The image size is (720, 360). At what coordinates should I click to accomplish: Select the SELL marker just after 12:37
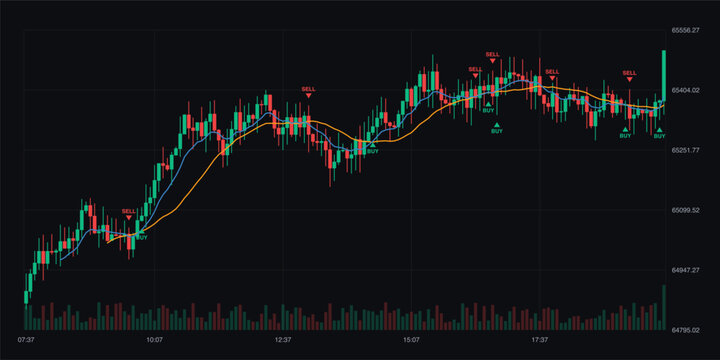309,92
